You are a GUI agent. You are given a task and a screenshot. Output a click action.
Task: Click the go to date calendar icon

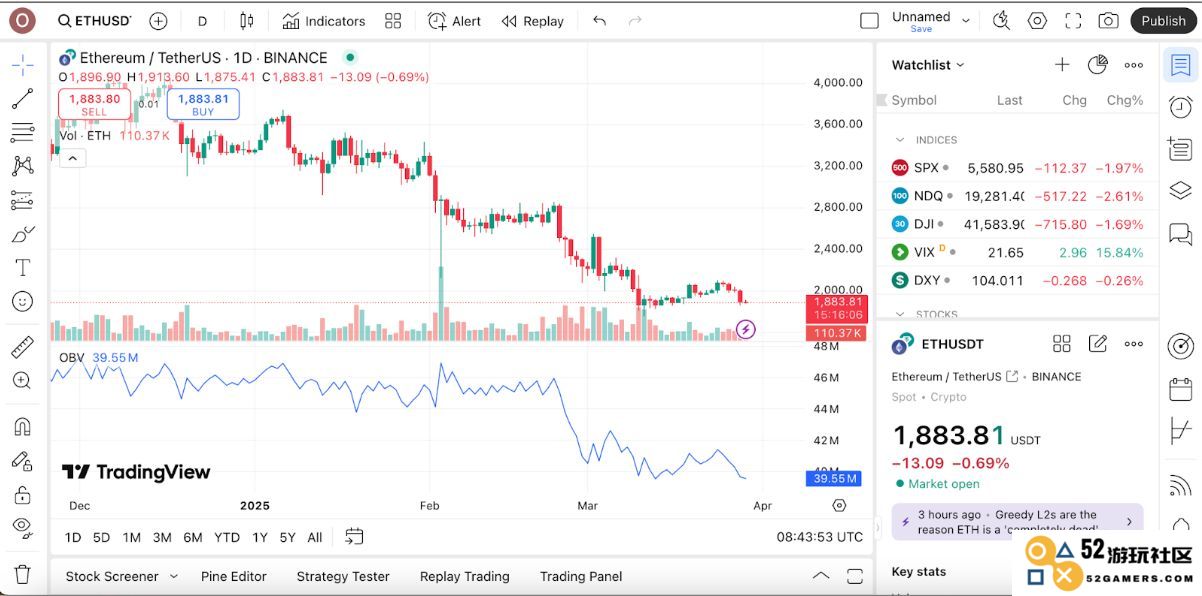[x=354, y=537]
